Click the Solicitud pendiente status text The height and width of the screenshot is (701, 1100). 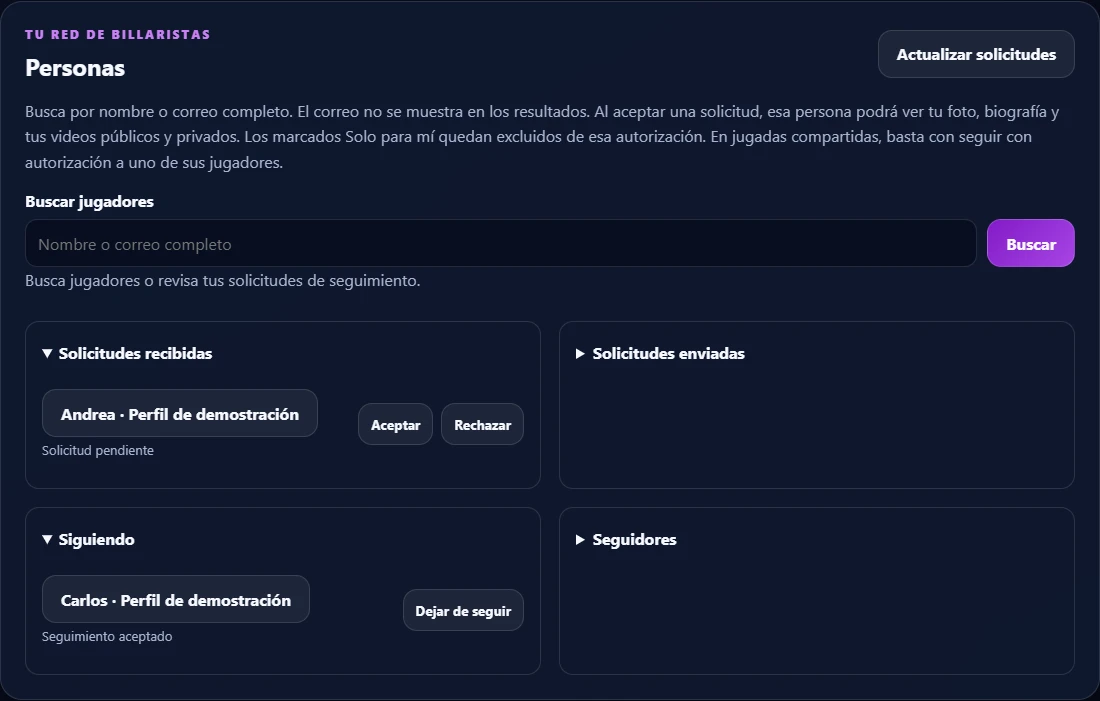(x=98, y=450)
